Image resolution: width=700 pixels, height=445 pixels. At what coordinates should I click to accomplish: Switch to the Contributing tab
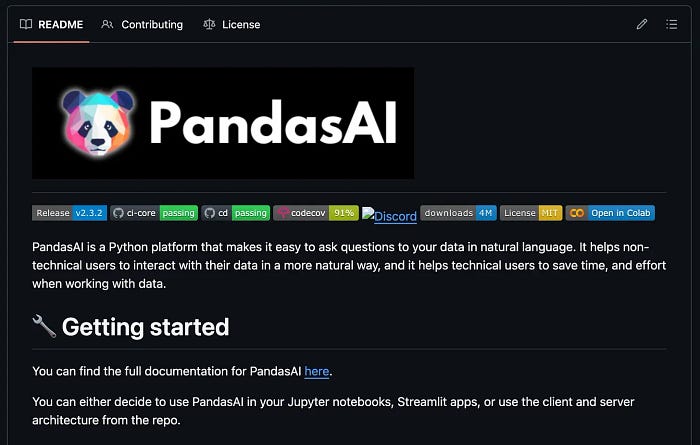142,25
